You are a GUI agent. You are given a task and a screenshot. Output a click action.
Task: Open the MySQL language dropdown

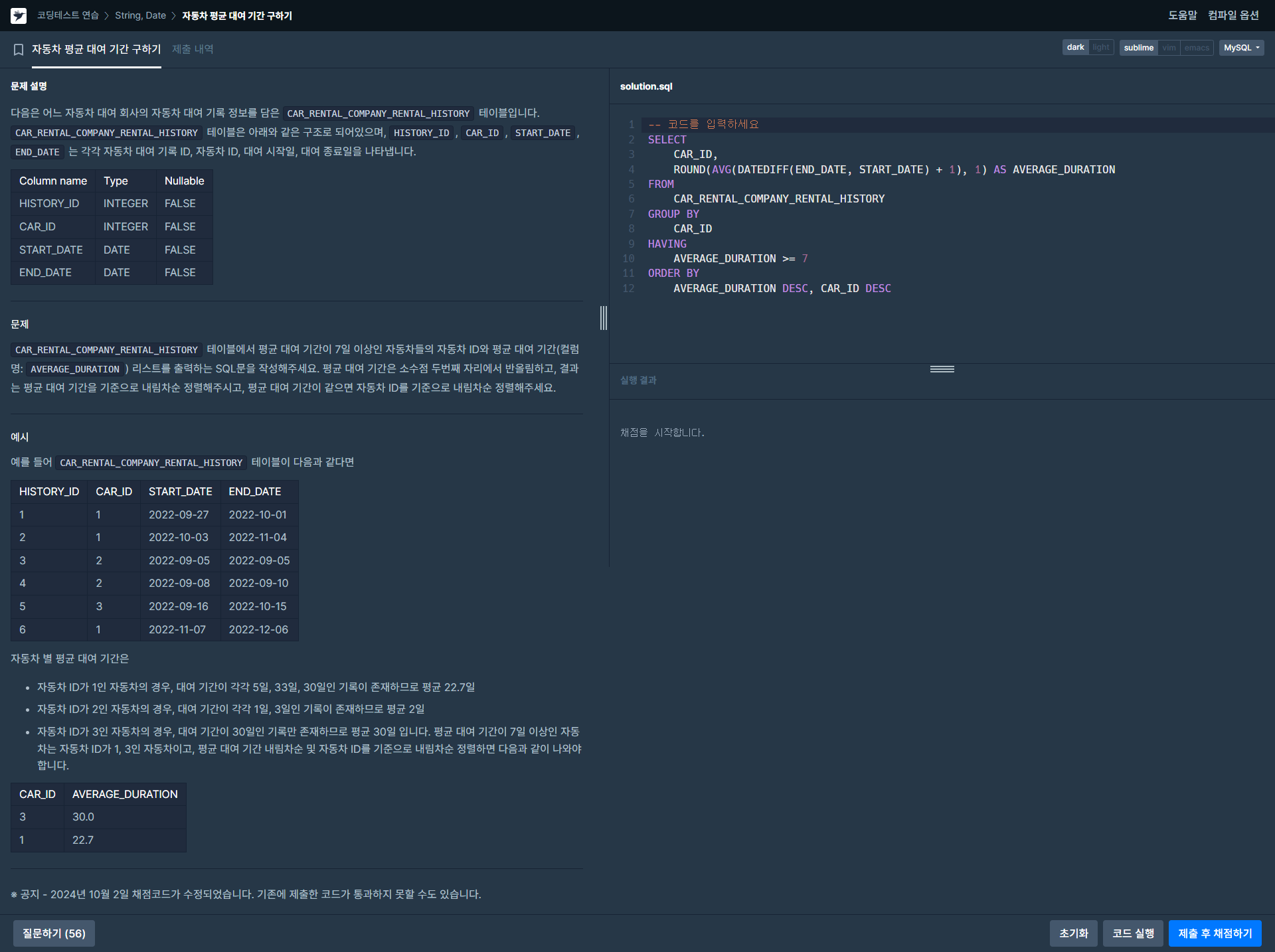[x=1241, y=48]
